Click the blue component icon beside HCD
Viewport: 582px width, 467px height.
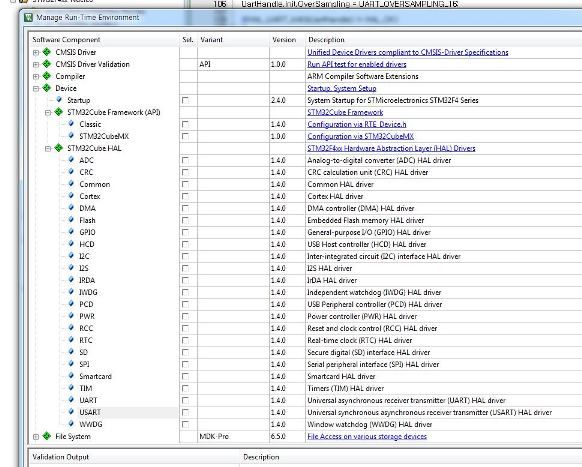pyautogui.click(x=71, y=244)
